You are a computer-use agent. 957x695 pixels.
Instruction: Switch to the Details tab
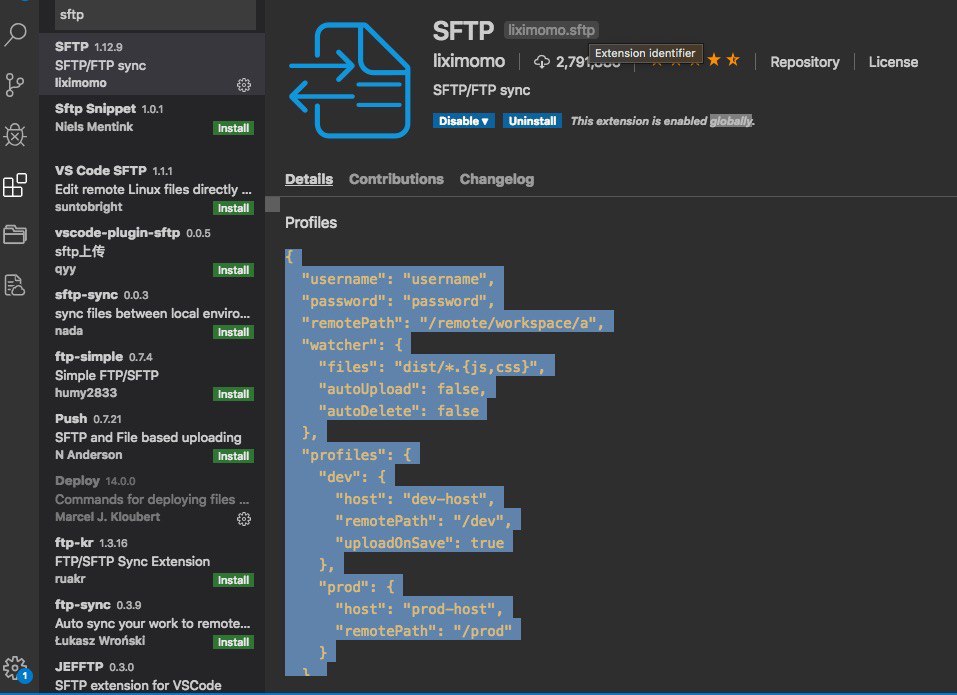[x=309, y=179]
